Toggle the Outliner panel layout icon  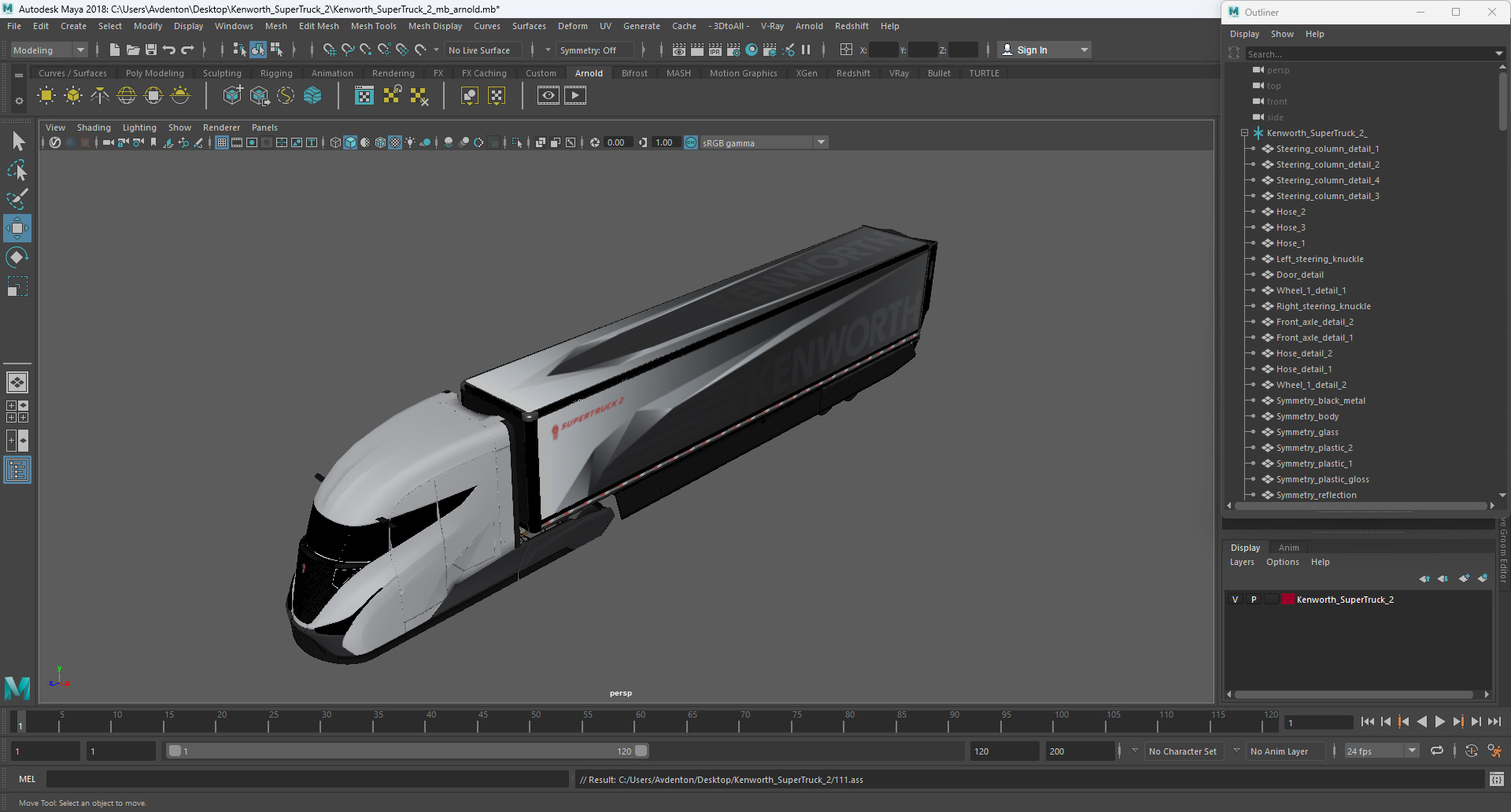(17, 471)
